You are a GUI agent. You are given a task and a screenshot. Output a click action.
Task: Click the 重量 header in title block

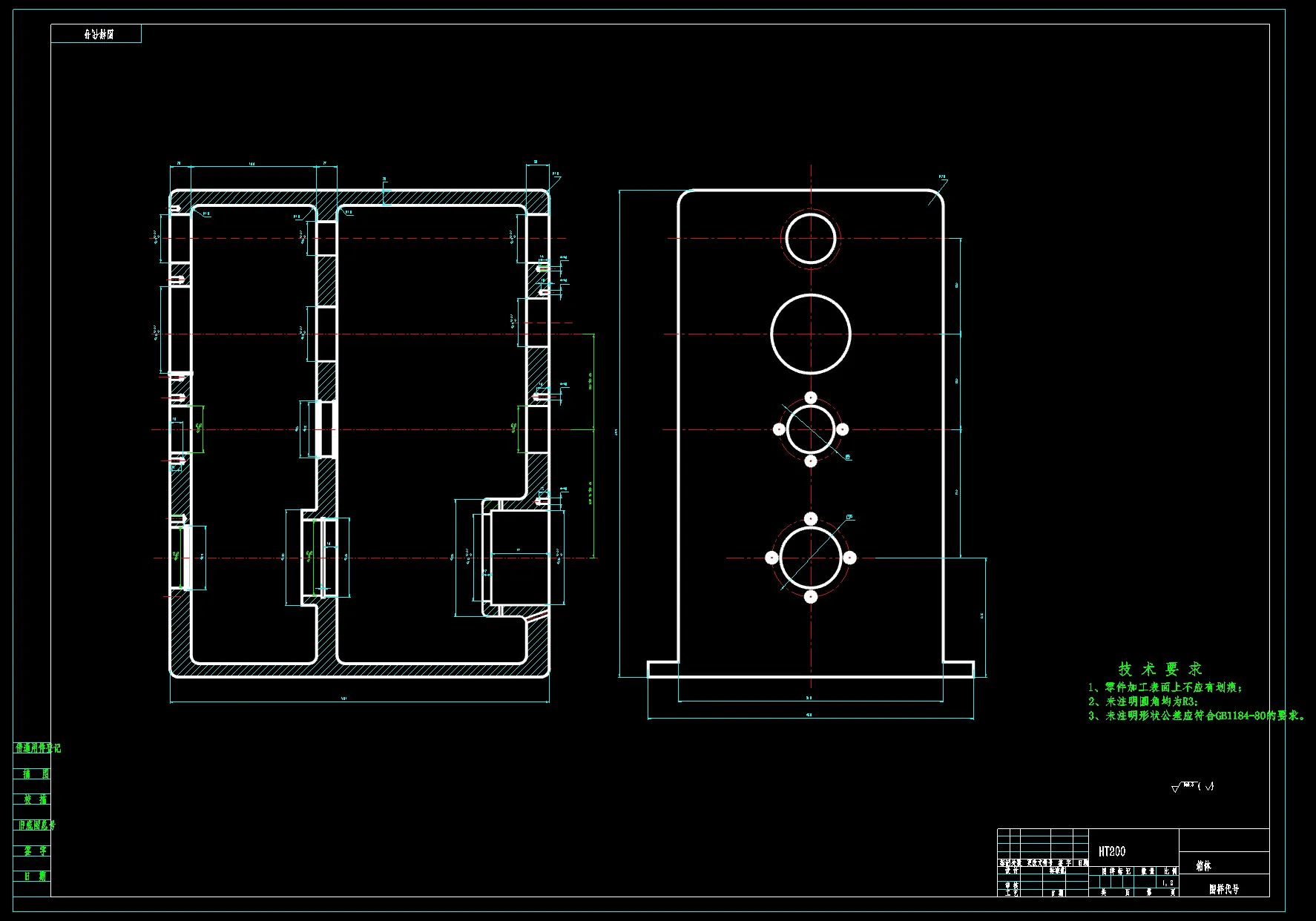(x=1147, y=871)
